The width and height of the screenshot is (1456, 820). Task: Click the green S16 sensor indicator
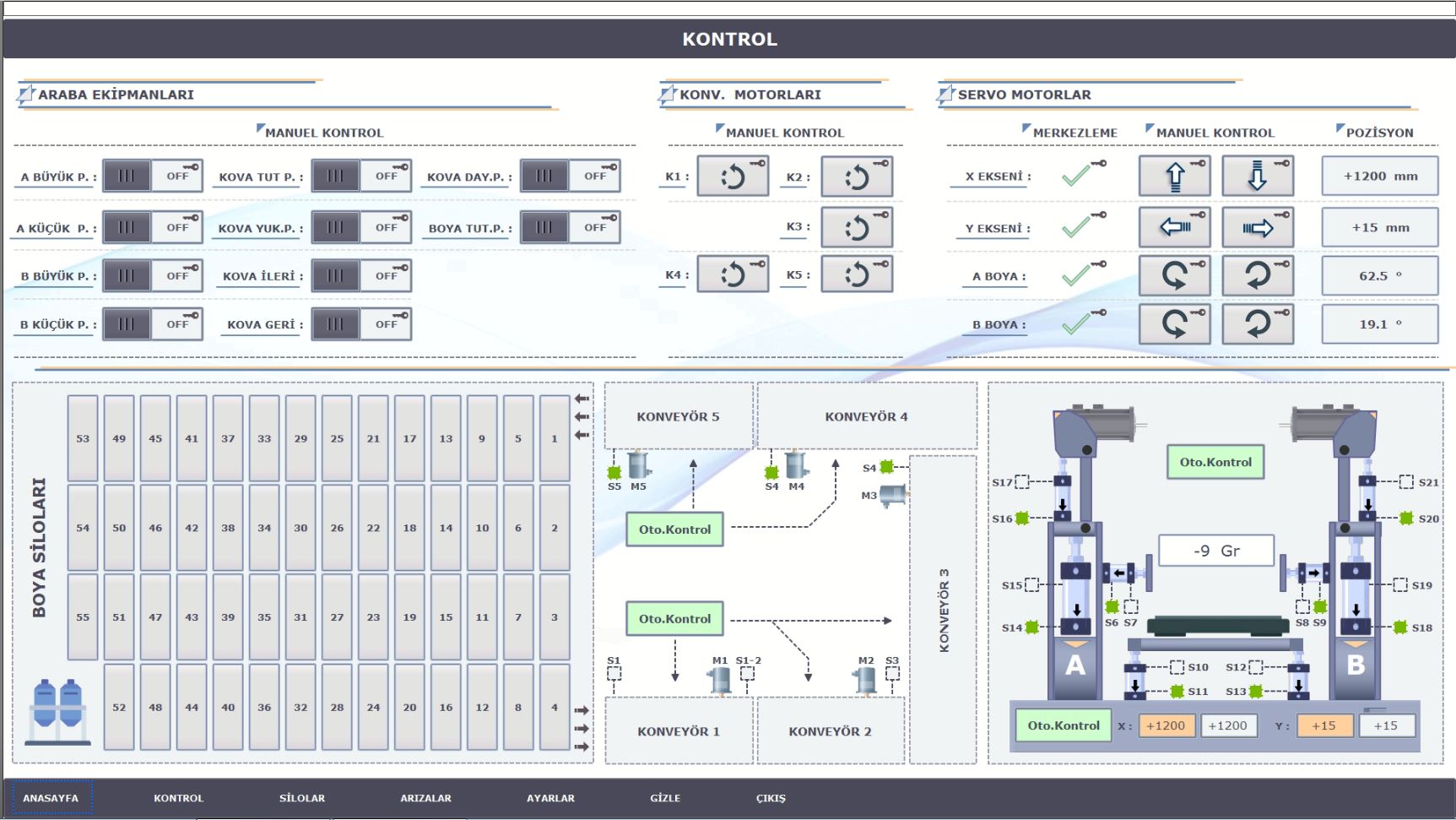(1022, 519)
